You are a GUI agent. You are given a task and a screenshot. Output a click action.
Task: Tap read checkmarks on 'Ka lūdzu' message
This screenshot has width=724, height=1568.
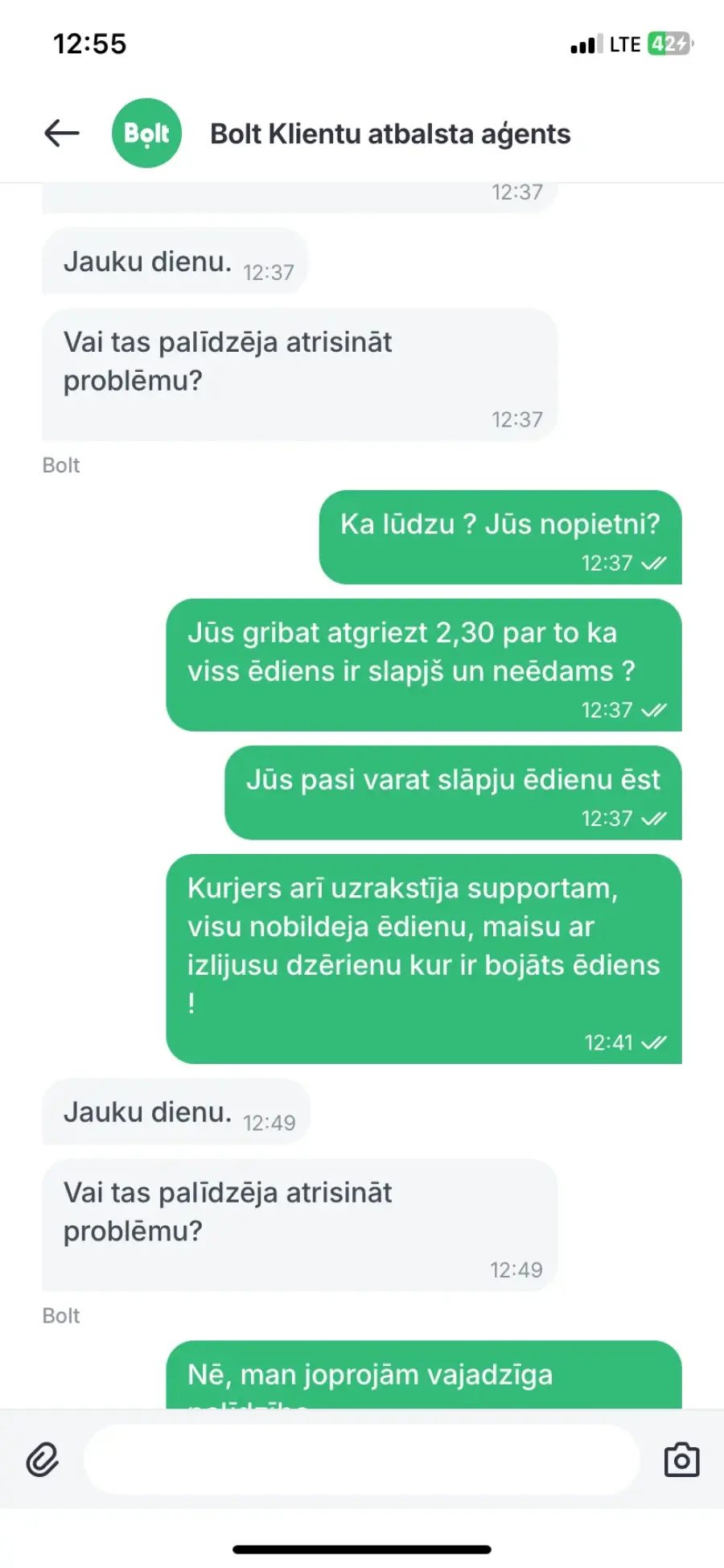654,563
